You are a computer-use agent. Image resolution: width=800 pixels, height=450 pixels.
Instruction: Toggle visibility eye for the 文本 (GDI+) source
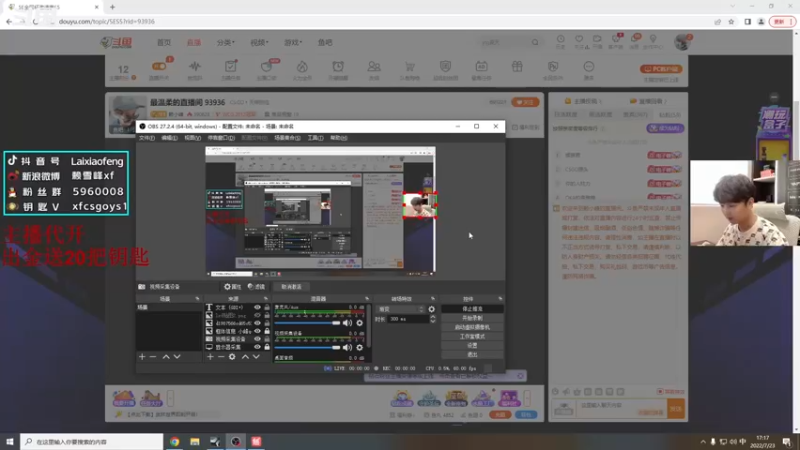258,308
